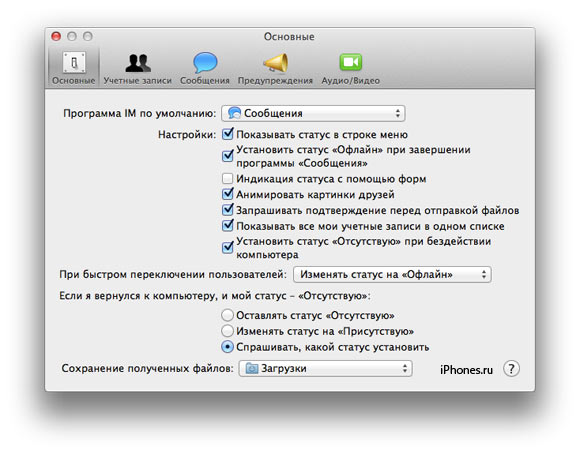Click Сохранение полученных файлов label
The image size is (580, 454).
148,369
